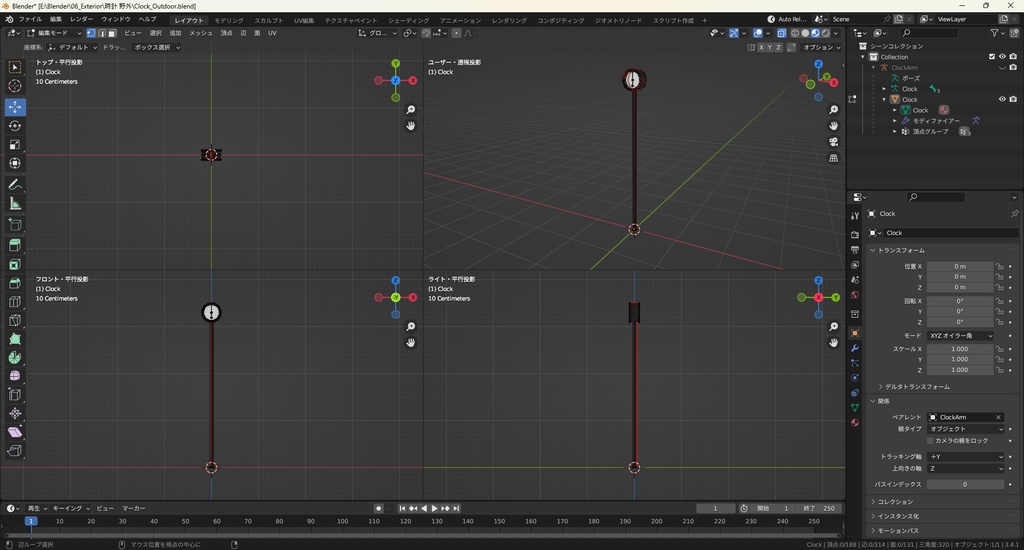1024x550 pixels.
Task: Expand the 頂点グループ item in the outliner
Action: pyautogui.click(x=896, y=131)
